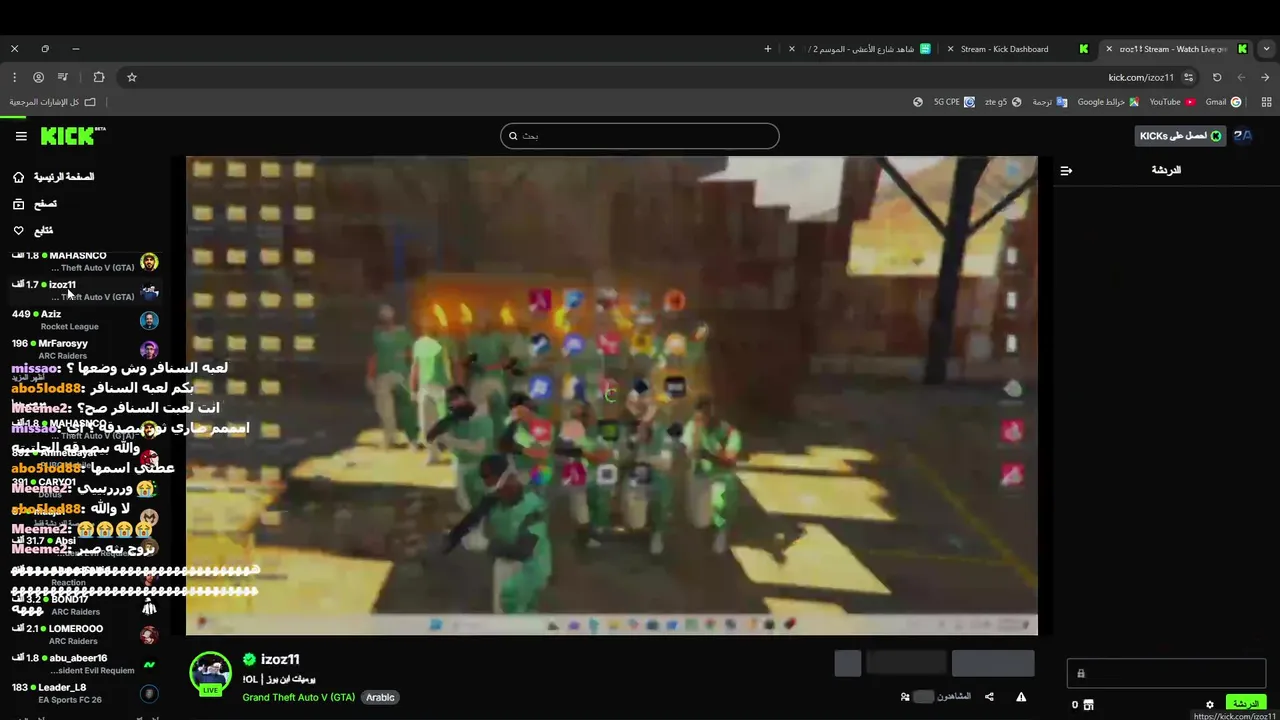Viewport: 1280px width, 720px height.
Task: Close the Stream - Kick Dashboard tab
Action: point(951,49)
